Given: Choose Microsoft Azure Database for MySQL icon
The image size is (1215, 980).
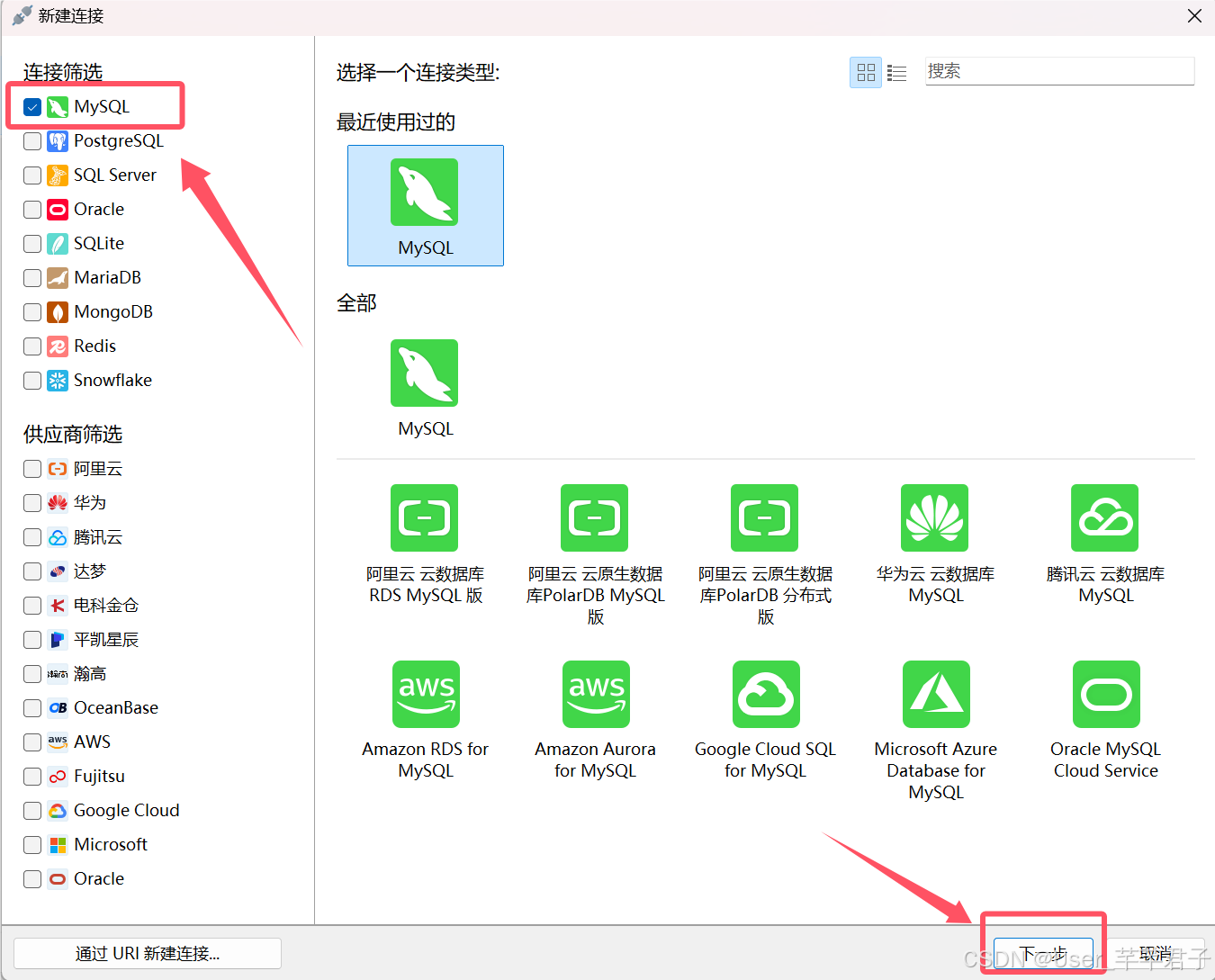Looking at the screenshot, I should pos(936,694).
